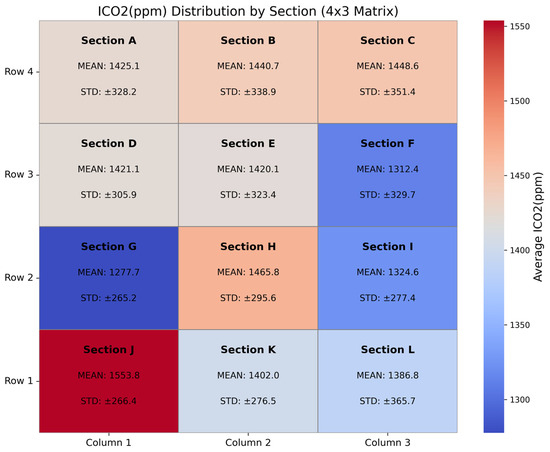The height and width of the screenshot is (452, 550).
Task: Click the Row 4 axis label
Action: tap(19, 72)
